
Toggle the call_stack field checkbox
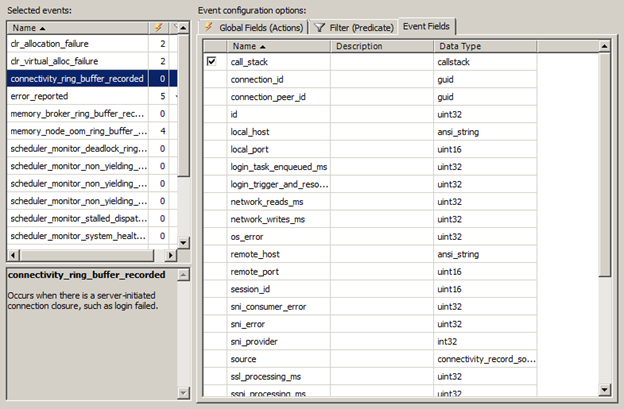(211, 62)
